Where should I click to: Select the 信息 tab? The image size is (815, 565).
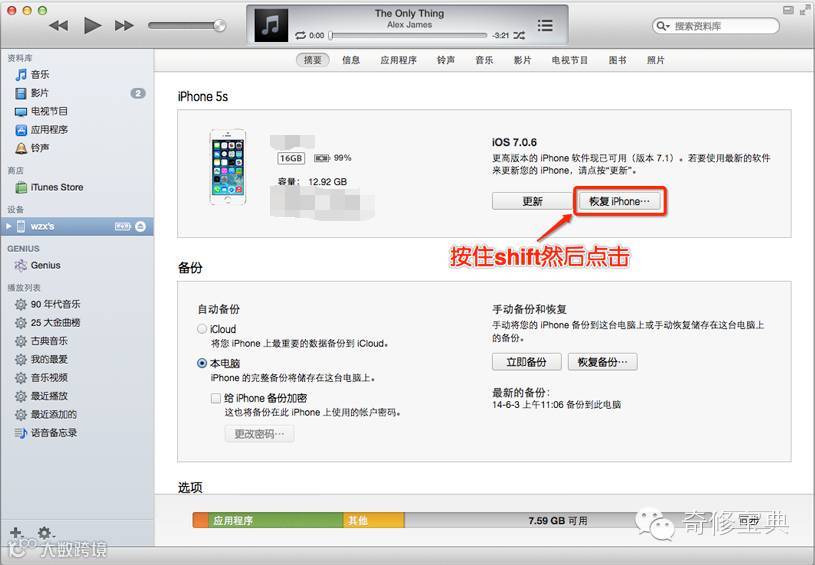coord(351,60)
